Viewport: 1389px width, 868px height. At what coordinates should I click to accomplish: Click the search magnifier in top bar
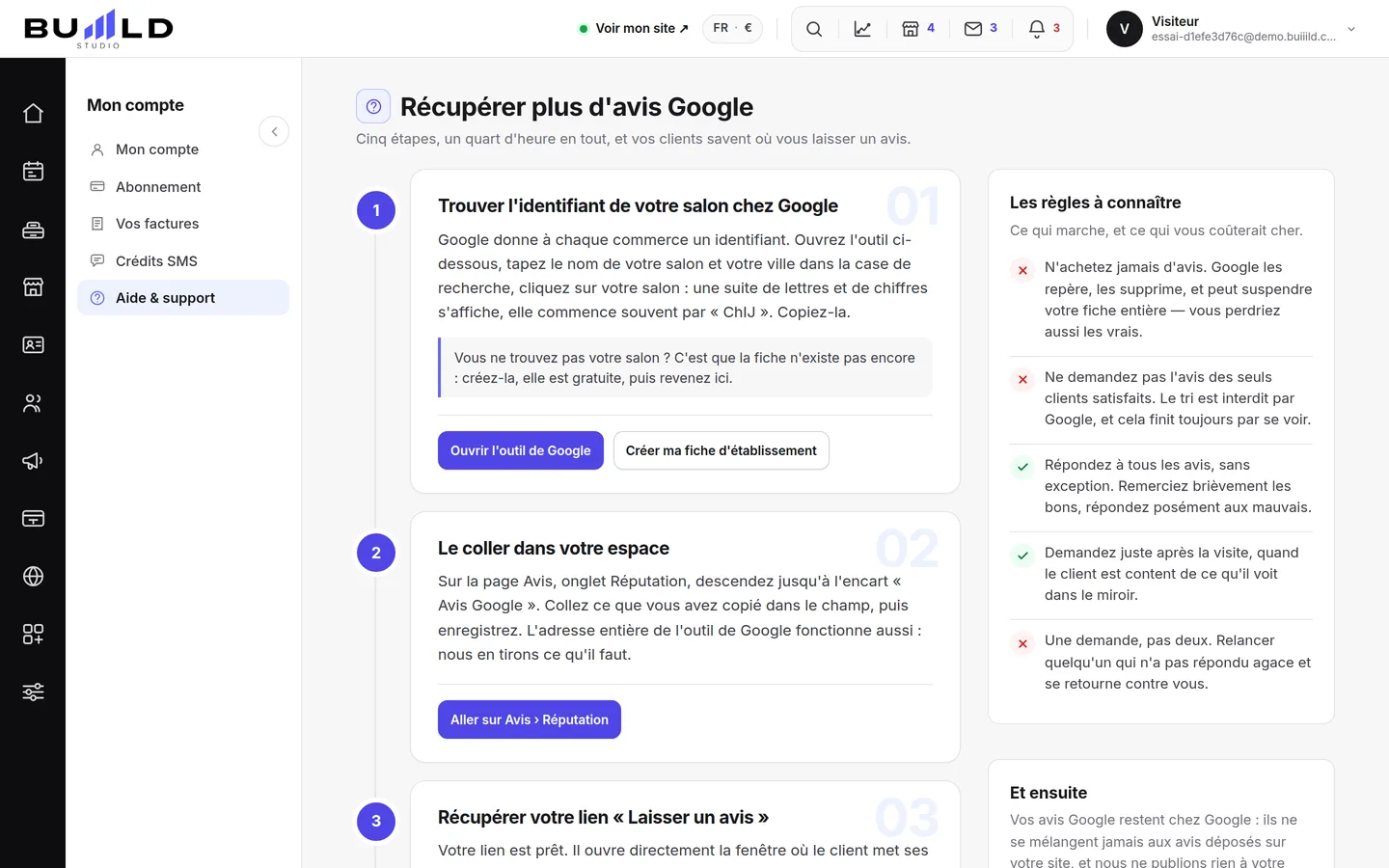pyautogui.click(x=814, y=29)
